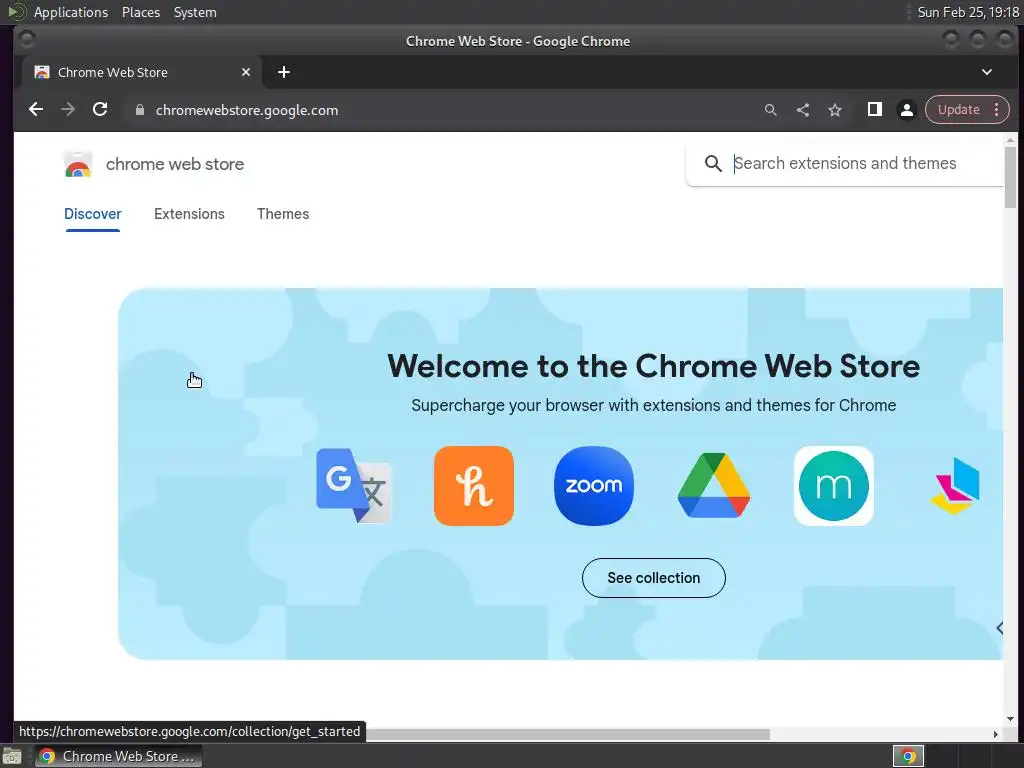Focus the Search extensions and themes field
The image size is (1024, 768).
[x=846, y=163]
